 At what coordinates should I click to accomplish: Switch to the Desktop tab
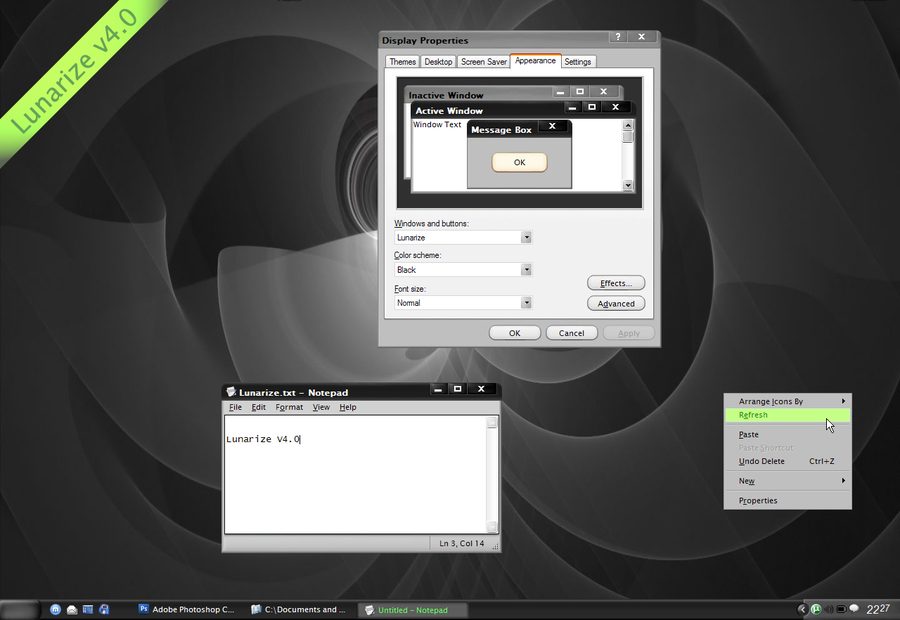point(438,61)
